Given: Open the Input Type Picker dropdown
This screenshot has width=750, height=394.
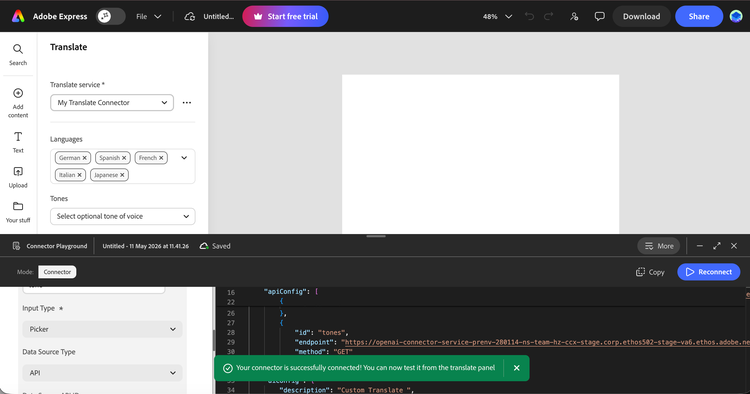Looking at the screenshot, I should tap(102, 329).
